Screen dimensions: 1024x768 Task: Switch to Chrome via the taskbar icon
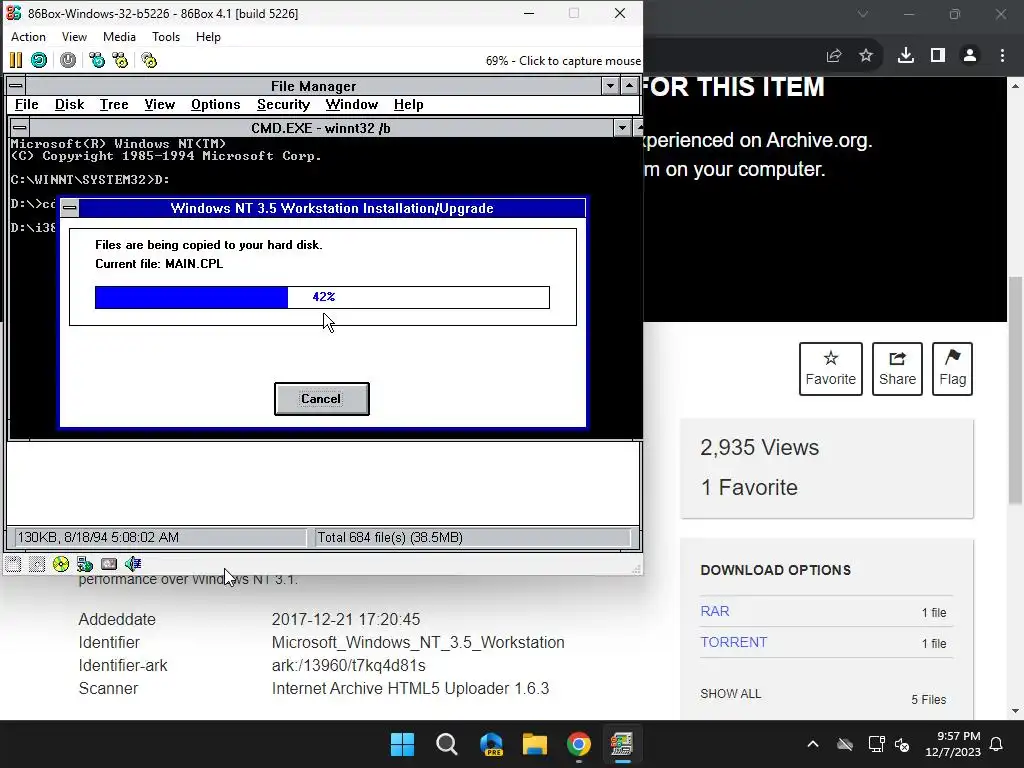[579, 744]
